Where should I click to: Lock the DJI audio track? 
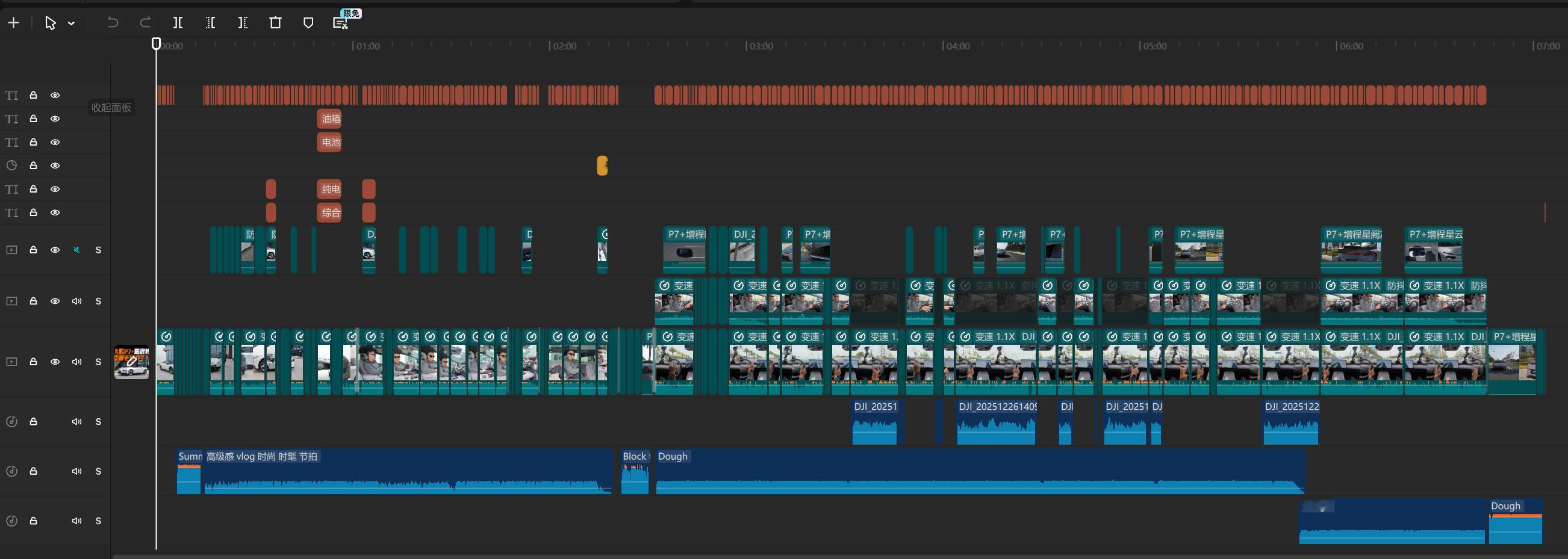34,422
